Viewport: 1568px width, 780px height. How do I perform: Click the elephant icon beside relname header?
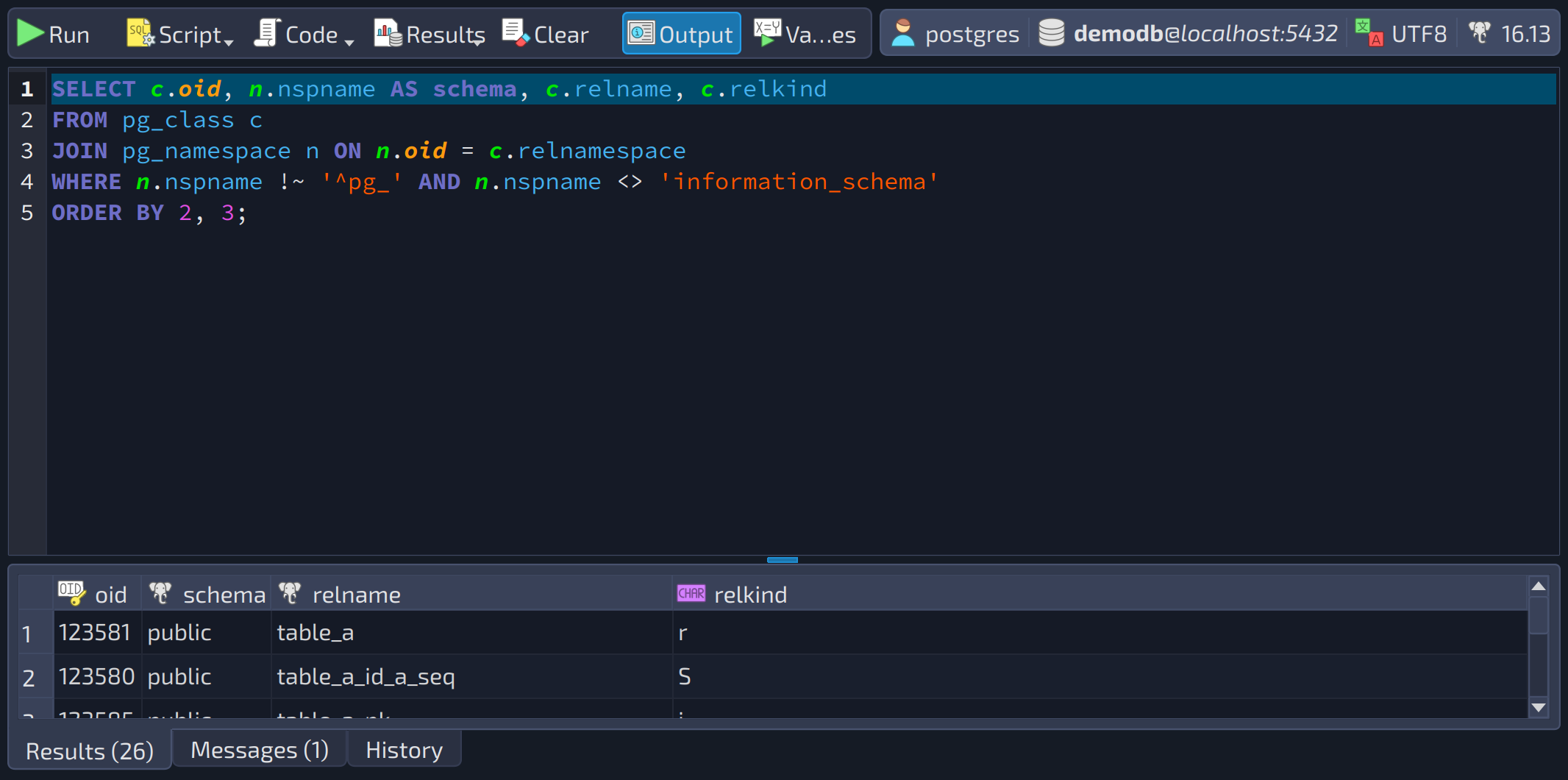pyautogui.click(x=290, y=593)
